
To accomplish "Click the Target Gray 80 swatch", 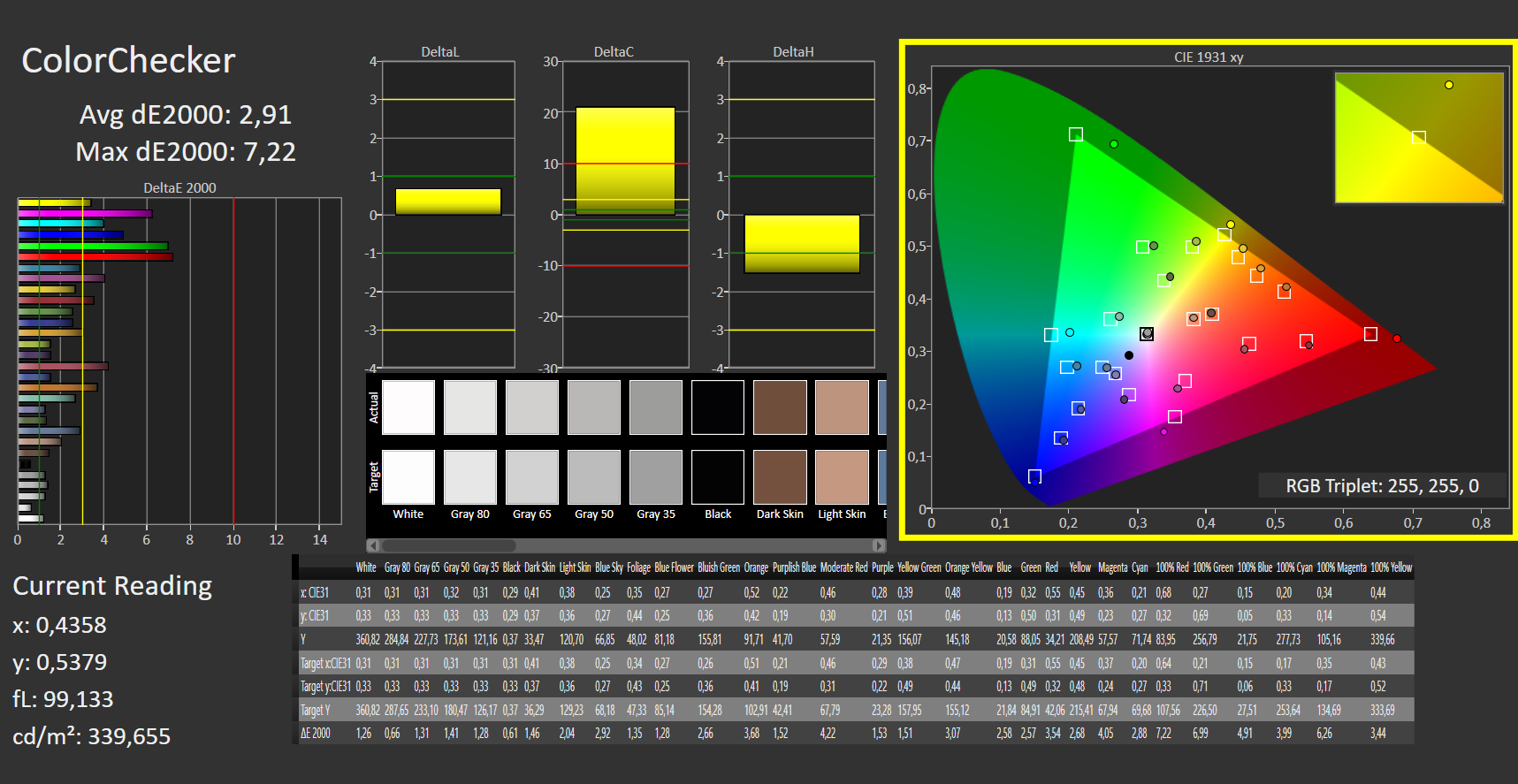I will pyautogui.click(x=470, y=477).
